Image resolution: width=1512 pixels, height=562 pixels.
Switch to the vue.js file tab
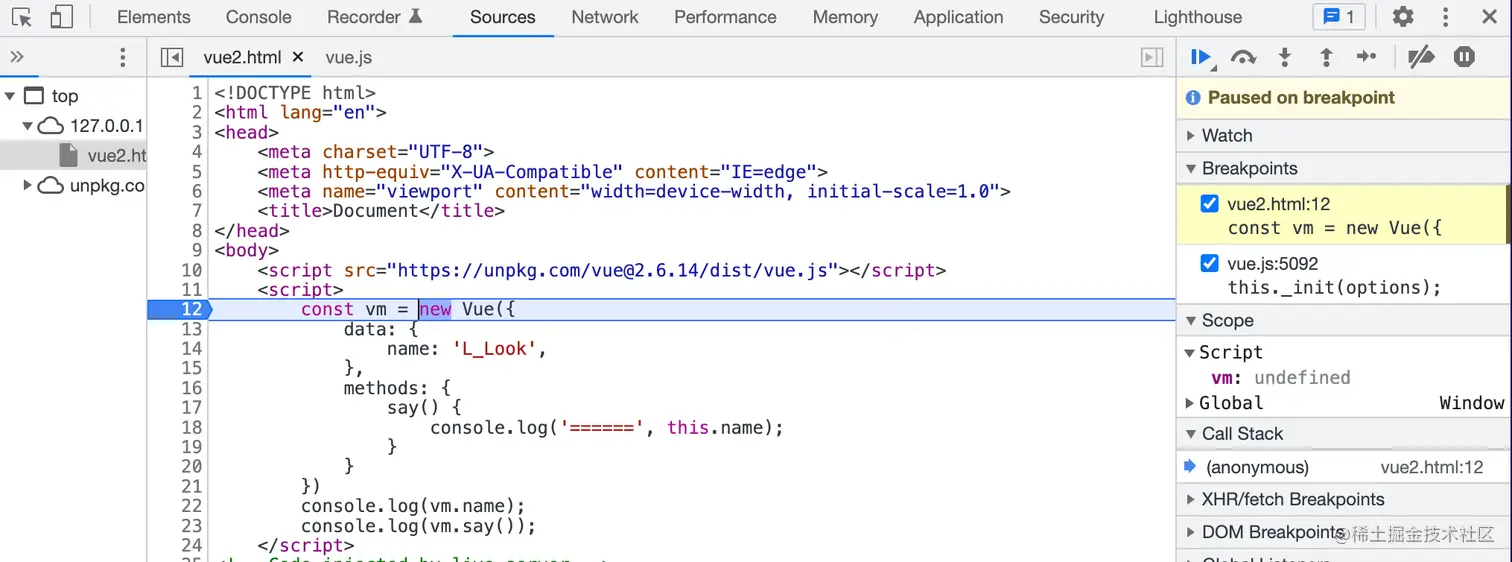click(349, 58)
